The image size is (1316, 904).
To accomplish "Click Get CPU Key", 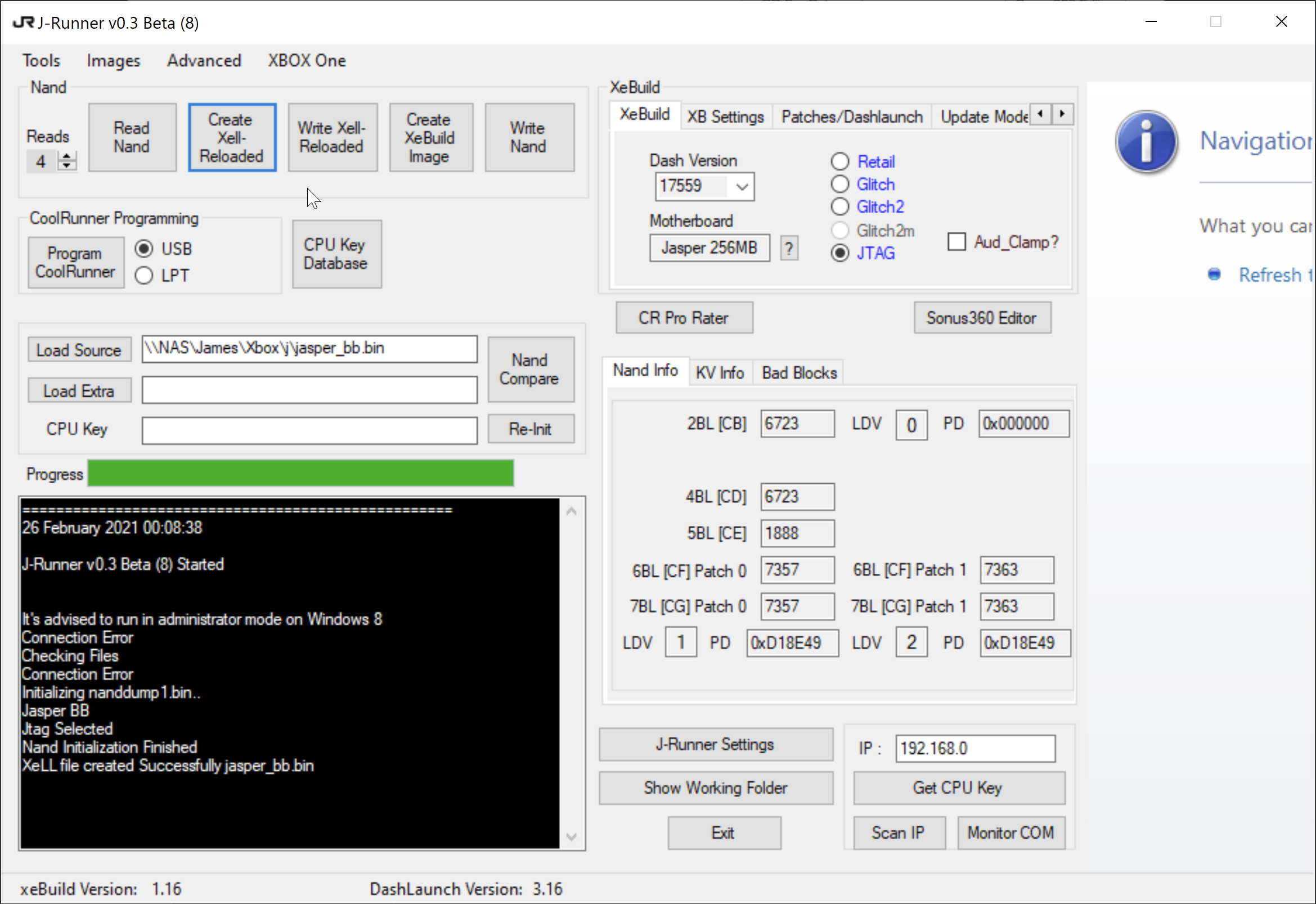I will [x=958, y=788].
